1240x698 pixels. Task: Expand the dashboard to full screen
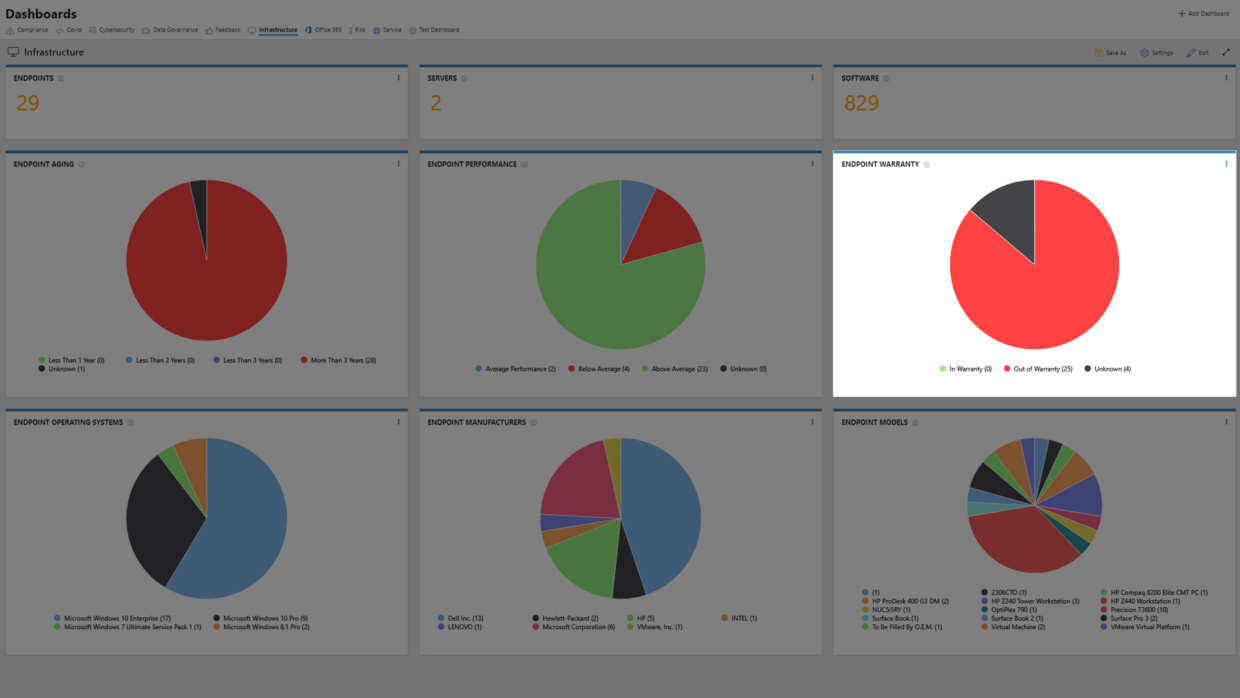1226,52
